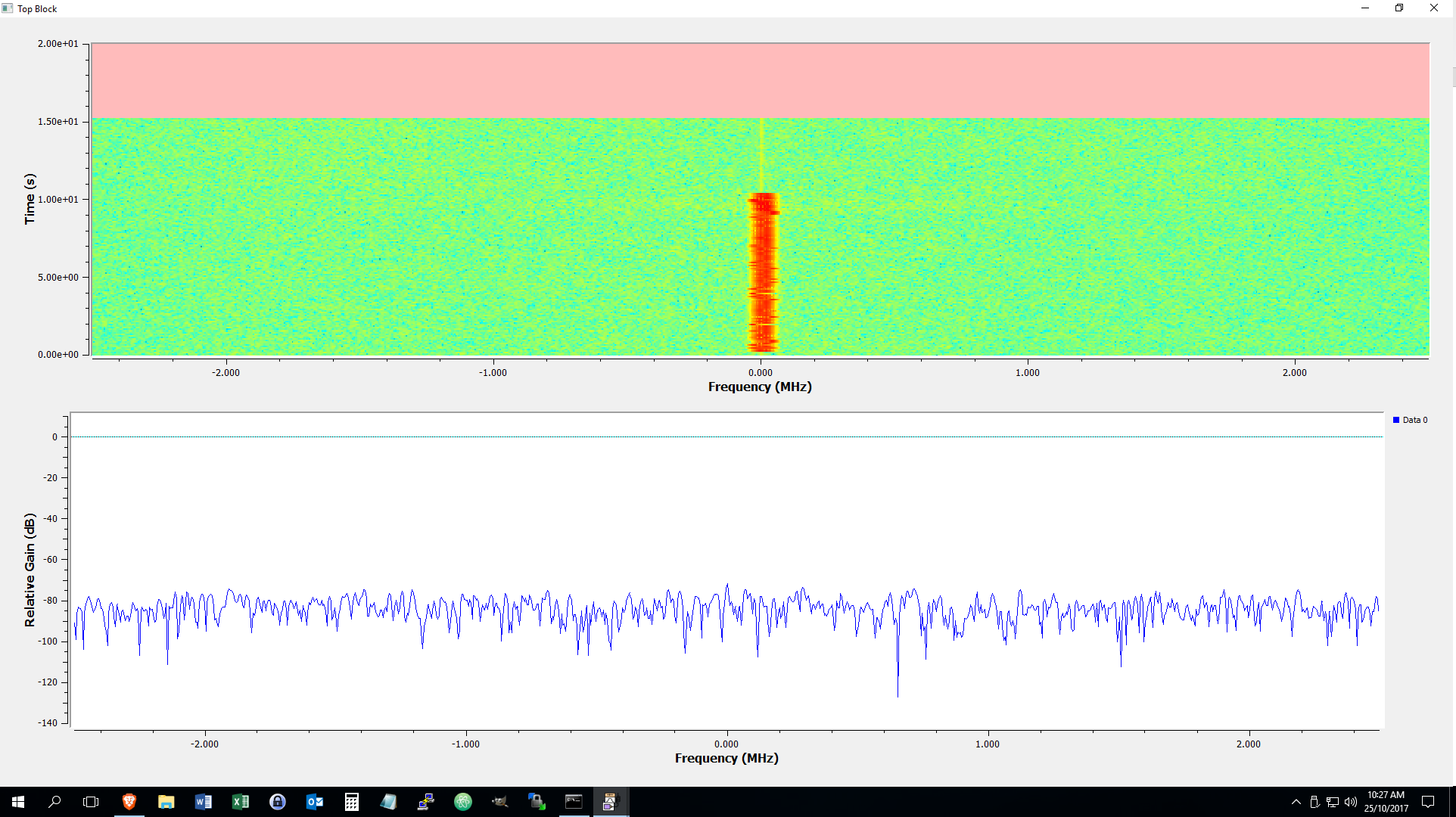This screenshot has height=817, width=1456.
Task: Click the 'Relative Gain (dB)' axis label
Action: [x=30, y=570]
